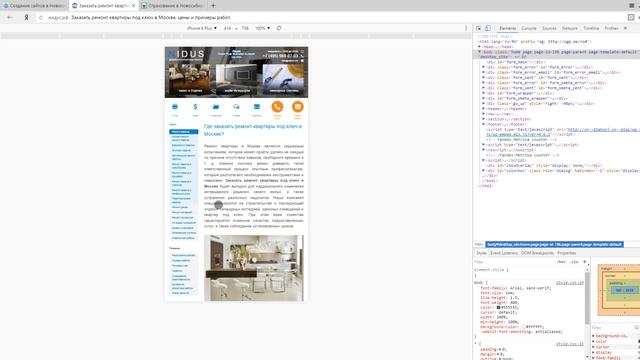This screenshot has height=360, width=640.
Task: Show more DevTools tabs via overflow chevron
Action: 625,28
